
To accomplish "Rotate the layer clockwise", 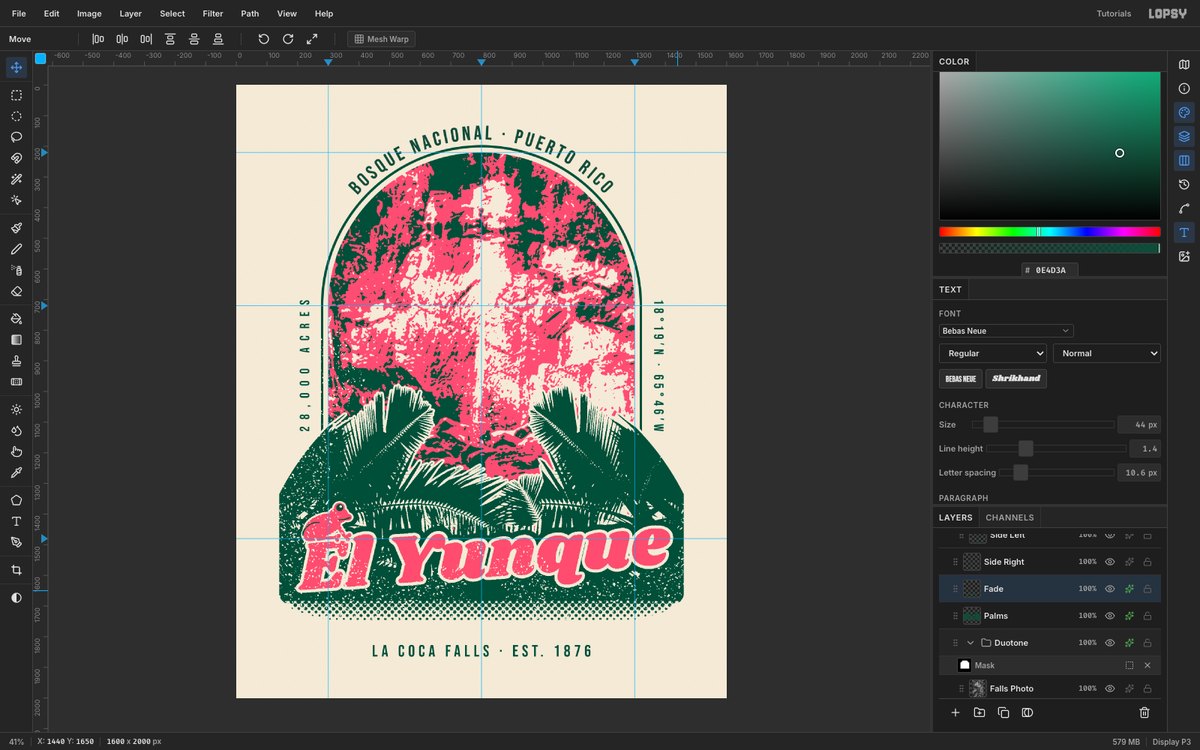I will point(288,39).
